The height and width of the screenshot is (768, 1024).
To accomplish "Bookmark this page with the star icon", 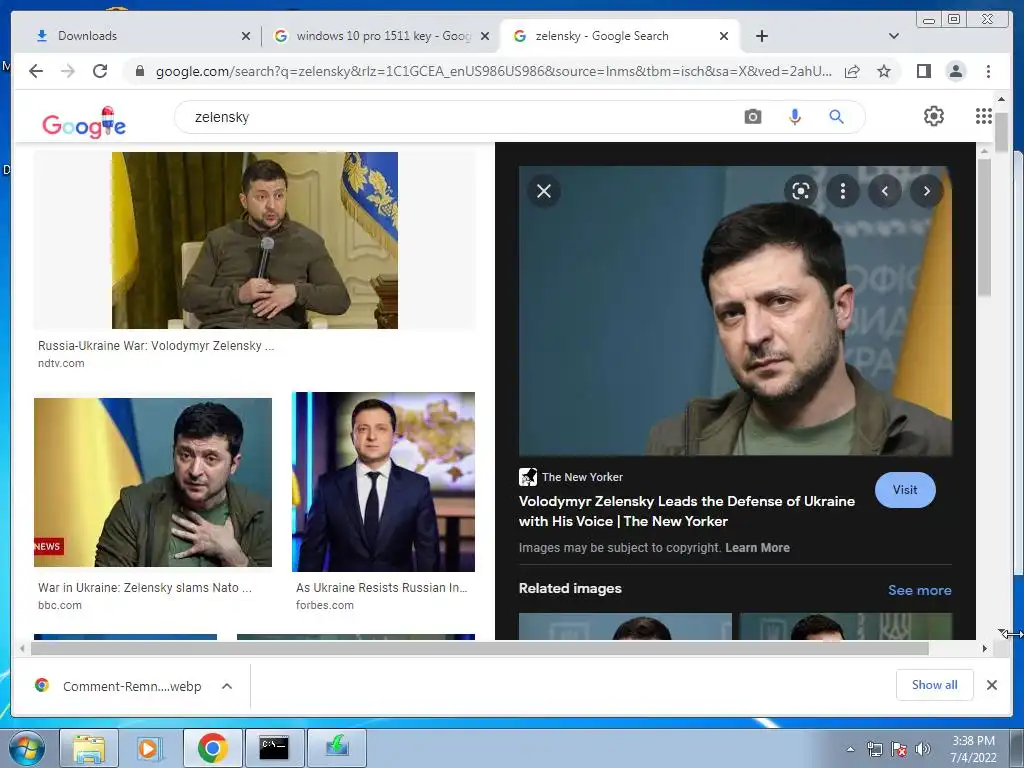I will coord(884,71).
